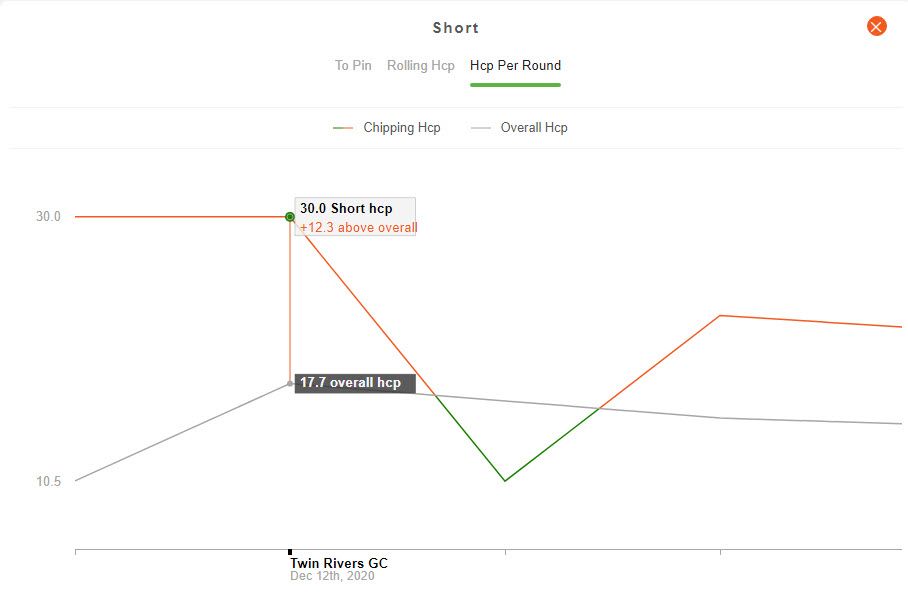Click the Chipping Hcp orange-green line swatch

click(x=343, y=128)
